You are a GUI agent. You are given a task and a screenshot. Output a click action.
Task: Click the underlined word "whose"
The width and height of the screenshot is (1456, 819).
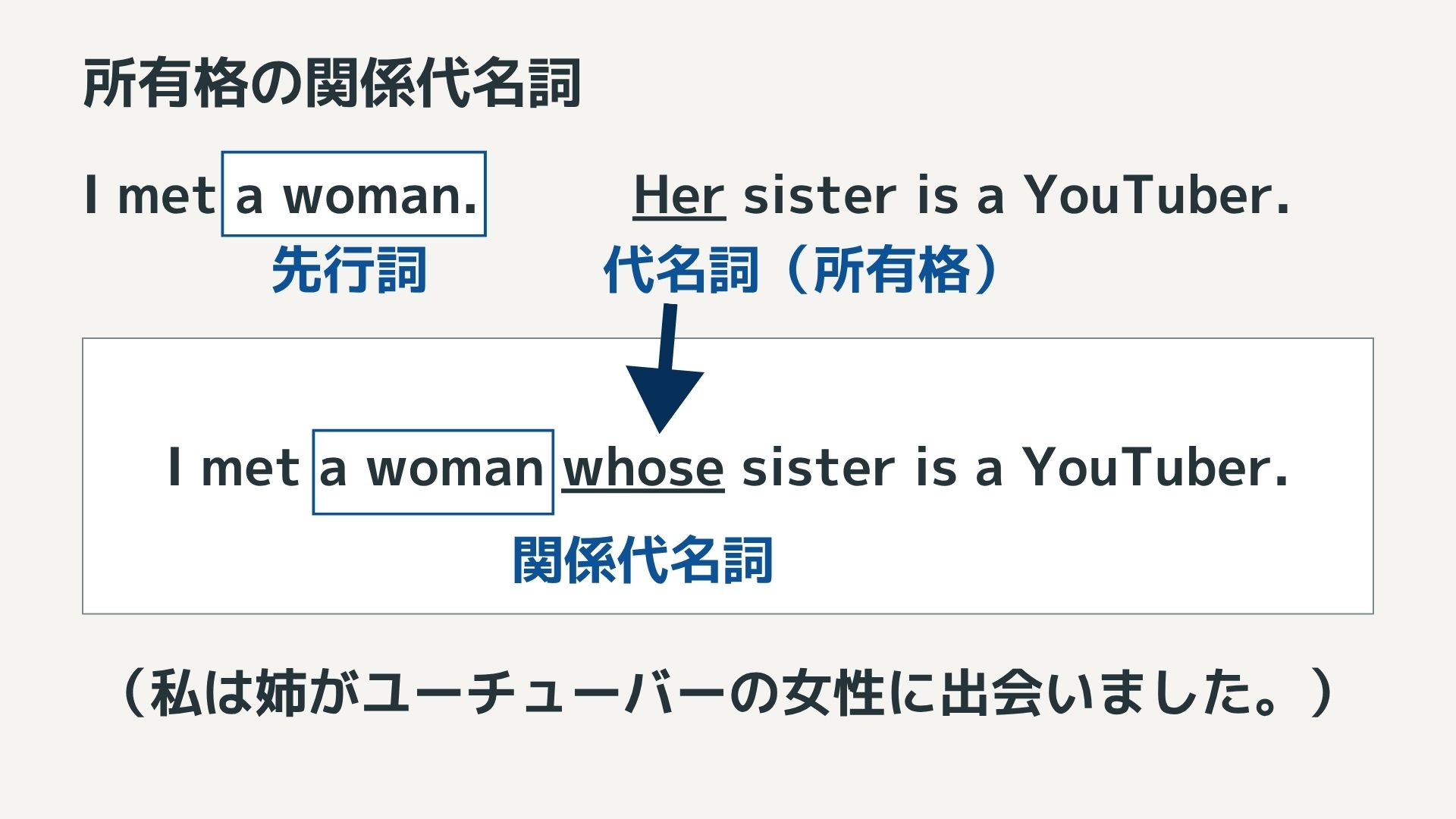(643, 469)
